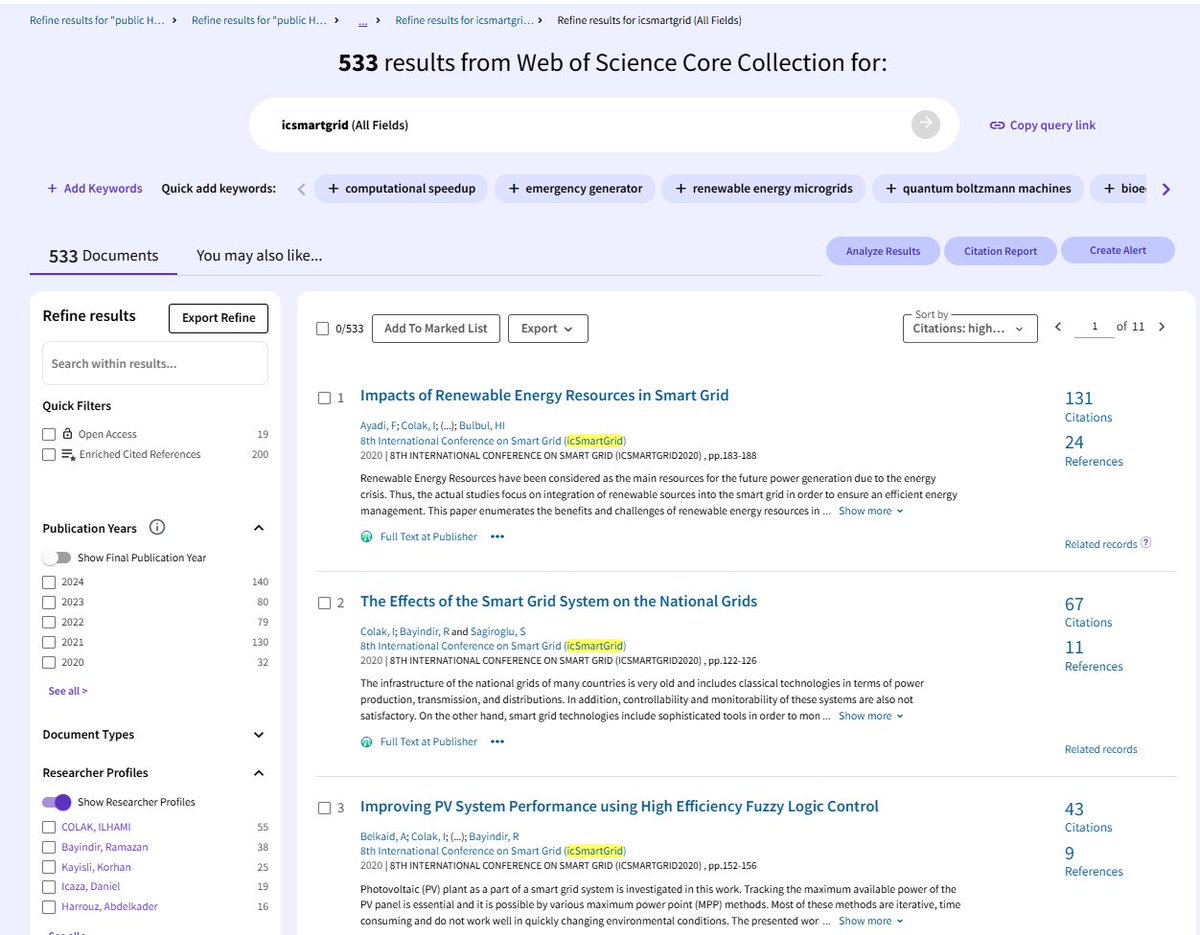Open Improving PV System Performance title
1200x935 pixels.
point(619,806)
